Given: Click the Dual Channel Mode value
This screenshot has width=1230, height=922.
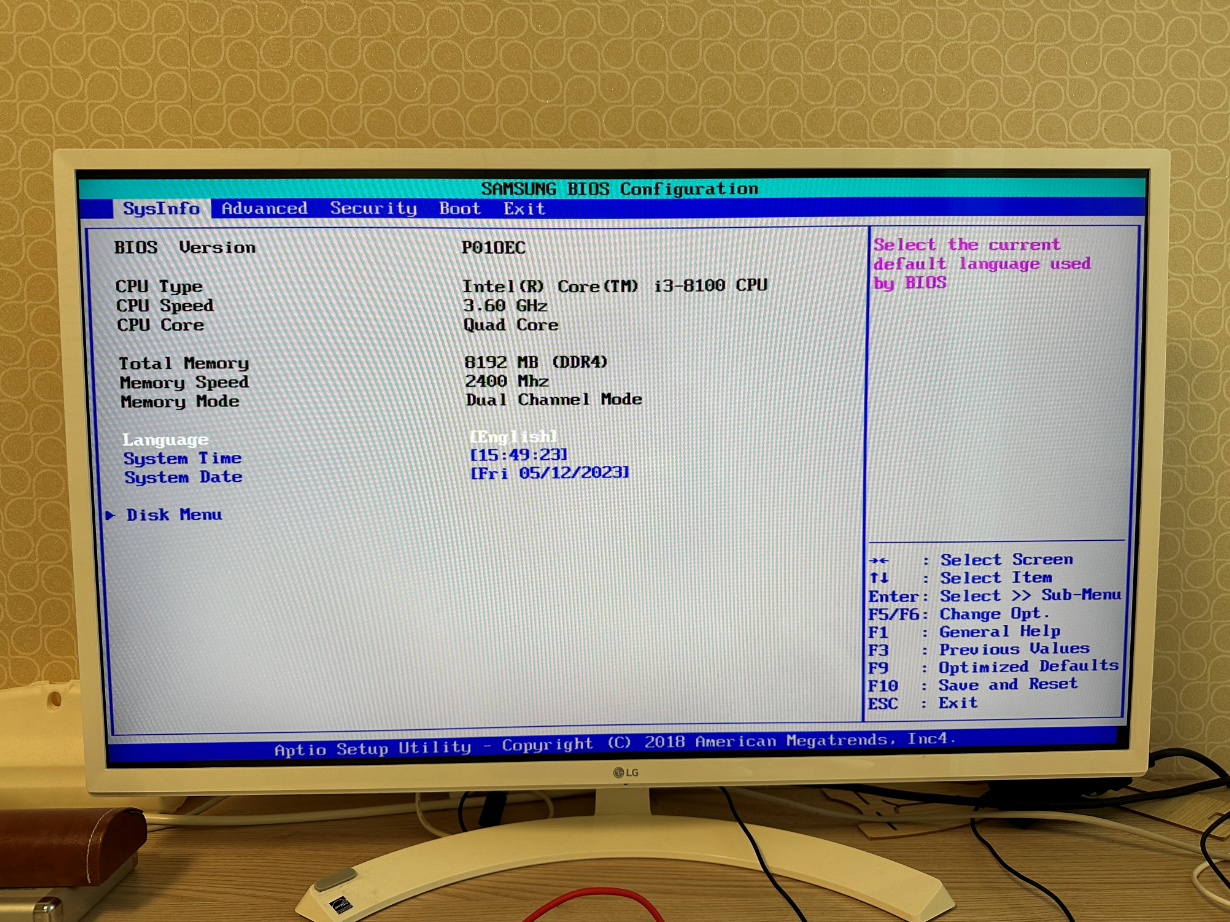Looking at the screenshot, I should pyautogui.click(x=554, y=399).
